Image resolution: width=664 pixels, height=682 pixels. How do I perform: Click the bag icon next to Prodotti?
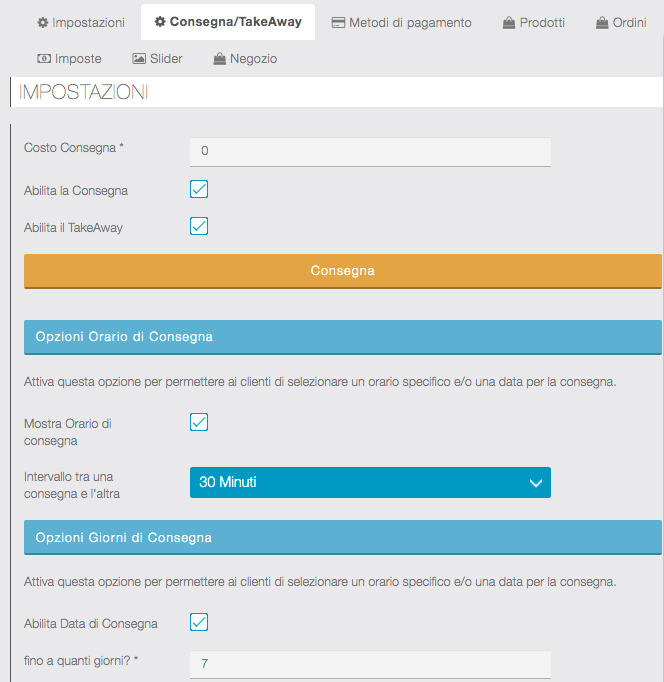click(x=509, y=22)
